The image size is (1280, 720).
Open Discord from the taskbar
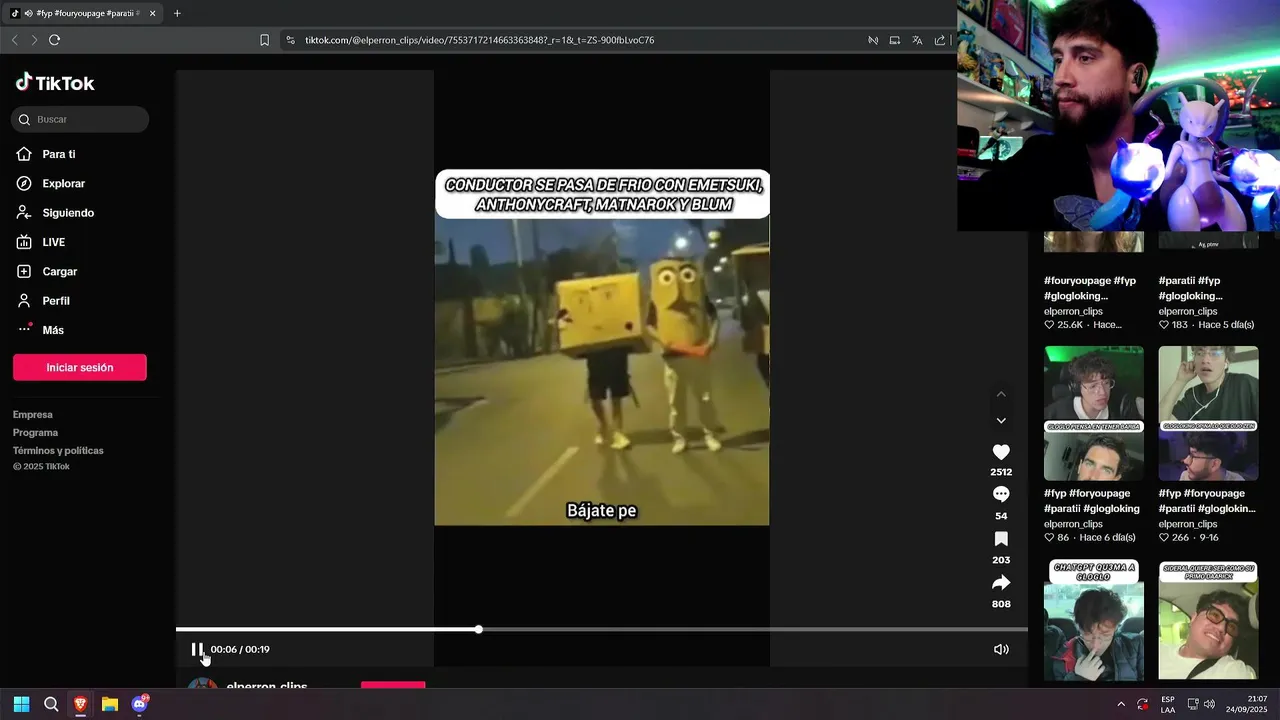click(x=140, y=704)
